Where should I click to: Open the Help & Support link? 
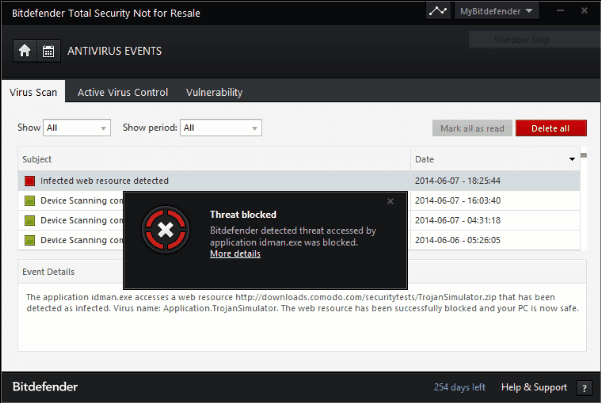pos(534,387)
